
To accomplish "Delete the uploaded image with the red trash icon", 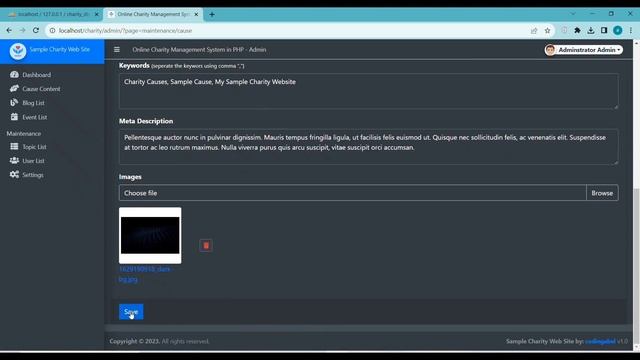I will (x=206, y=245).
